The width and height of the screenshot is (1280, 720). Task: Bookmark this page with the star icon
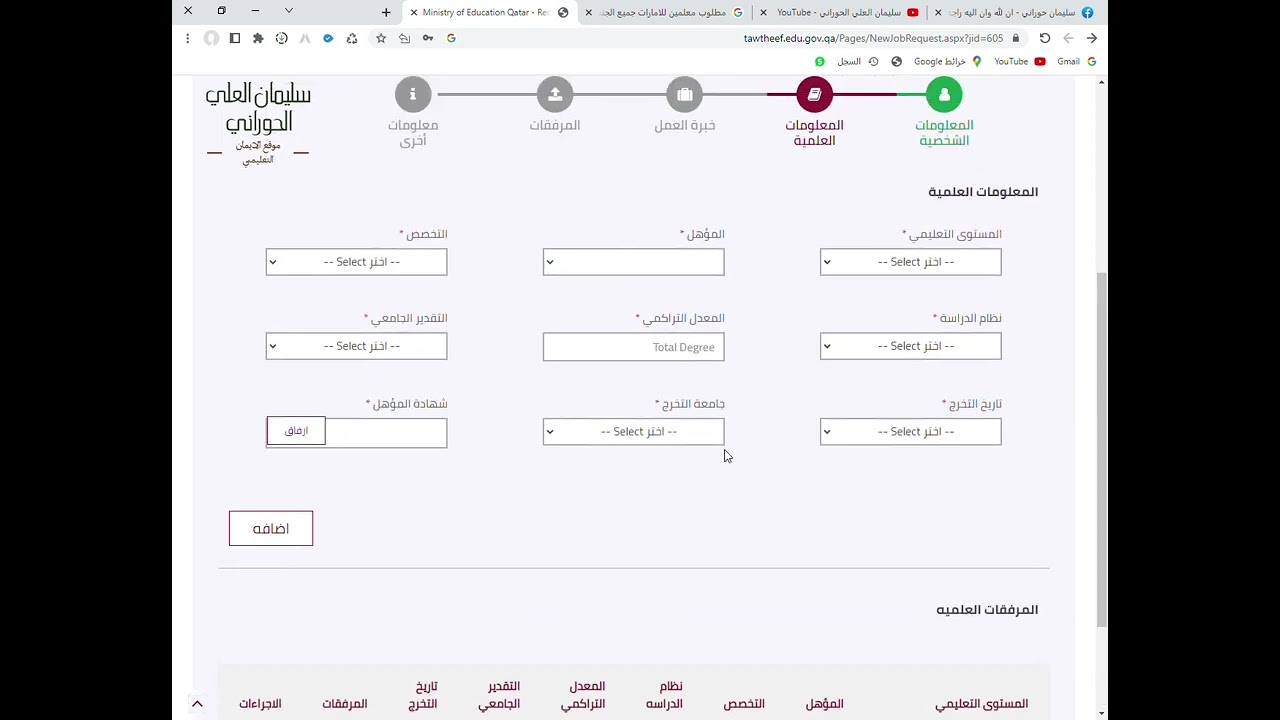tap(381, 38)
